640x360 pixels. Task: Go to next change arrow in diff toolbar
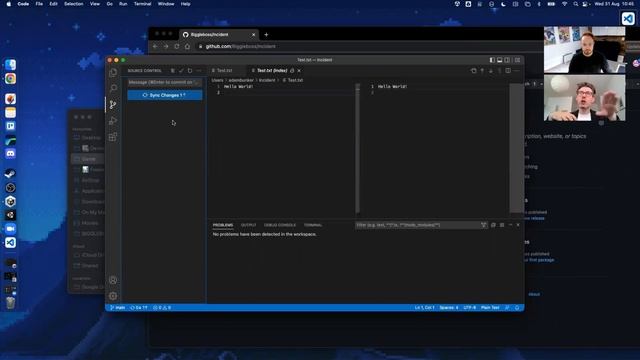click(x=491, y=71)
